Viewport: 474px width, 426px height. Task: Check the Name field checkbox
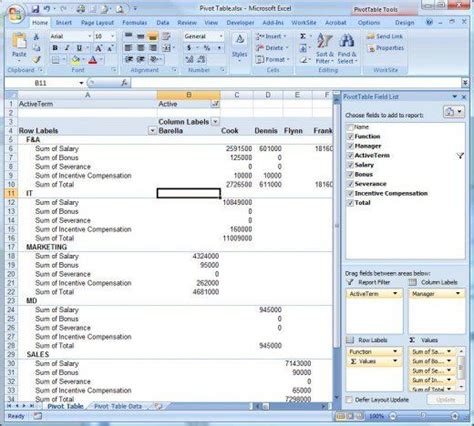[x=350, y=127]
